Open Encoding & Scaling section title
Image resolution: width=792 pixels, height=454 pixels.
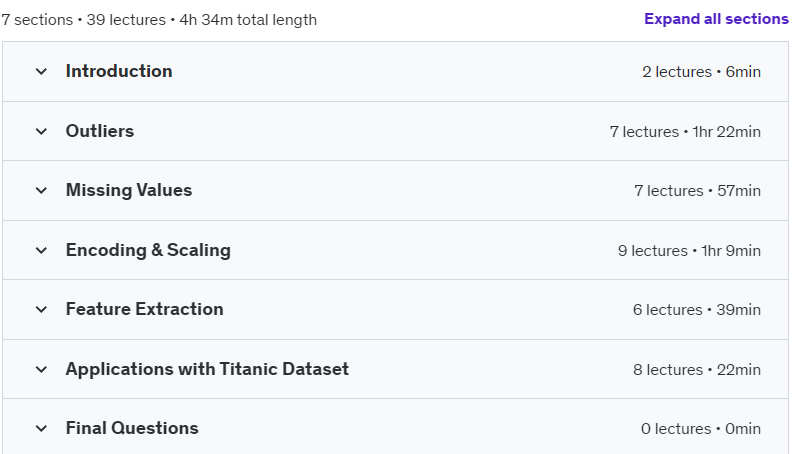tap(148, 250)
